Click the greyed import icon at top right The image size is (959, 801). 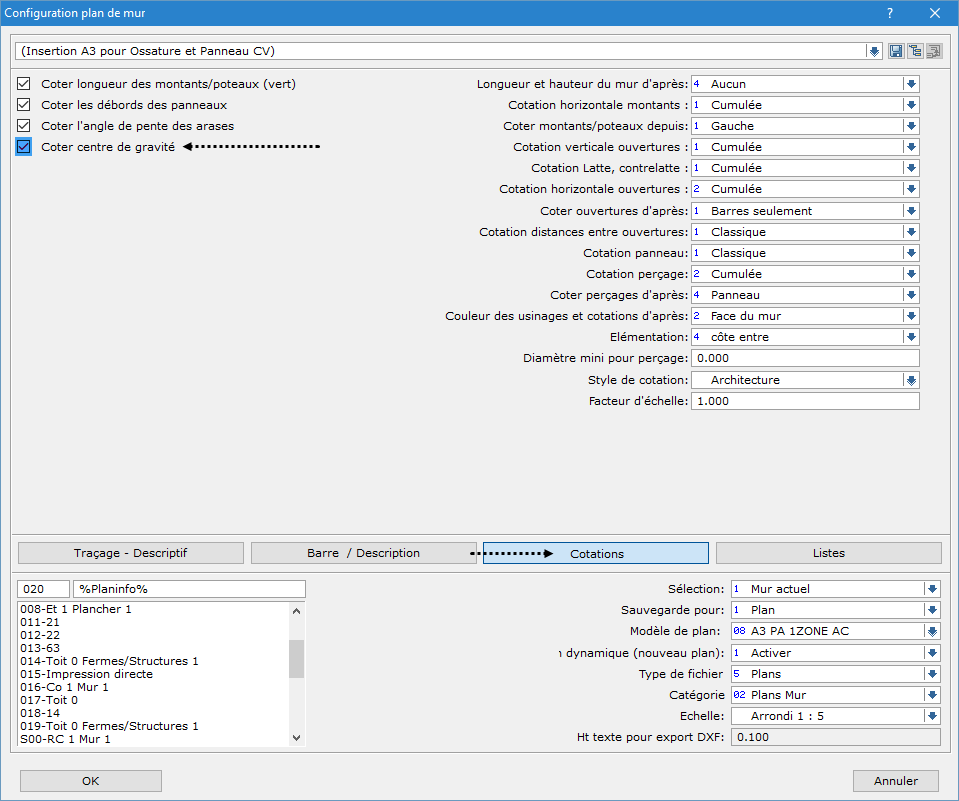[x=934, y=51]
